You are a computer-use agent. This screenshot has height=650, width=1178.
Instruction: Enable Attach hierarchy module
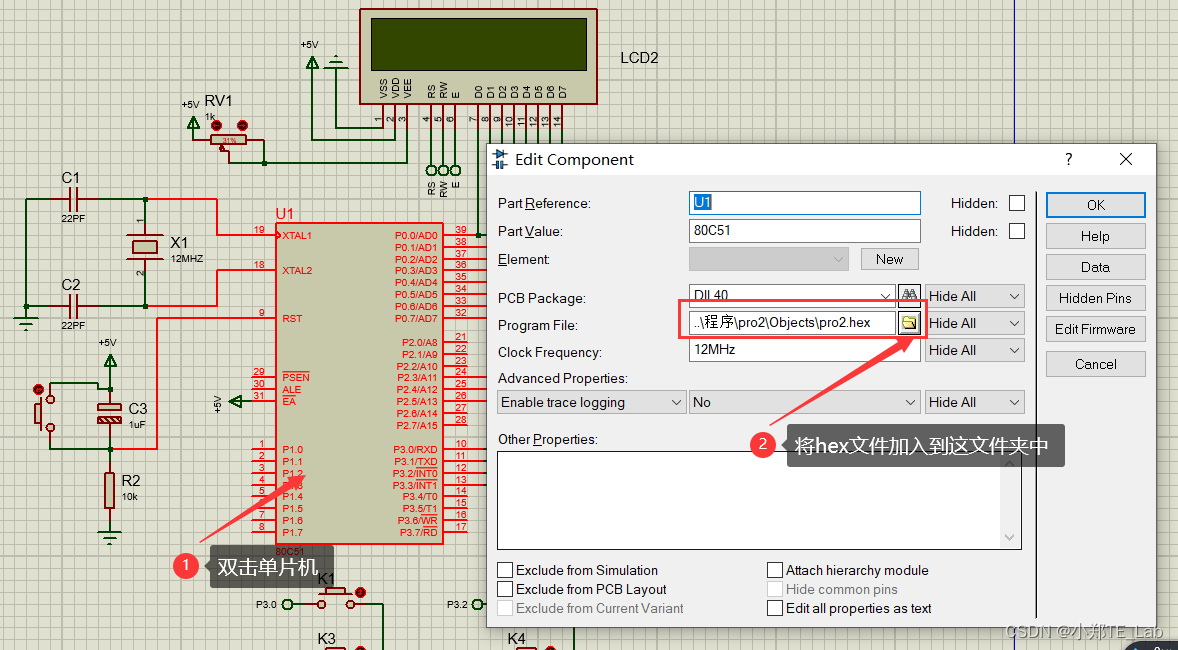775,570
